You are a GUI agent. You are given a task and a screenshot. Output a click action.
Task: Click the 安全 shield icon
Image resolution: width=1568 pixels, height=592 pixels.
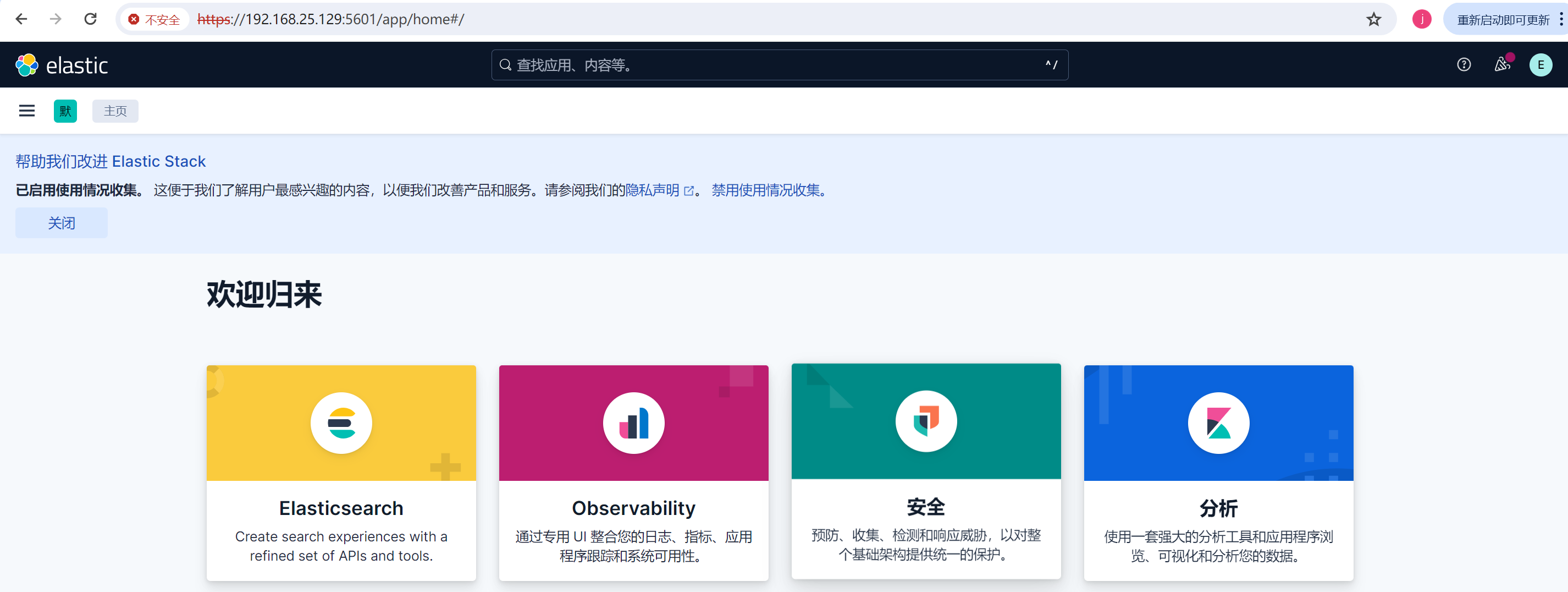tap(926, 421)
